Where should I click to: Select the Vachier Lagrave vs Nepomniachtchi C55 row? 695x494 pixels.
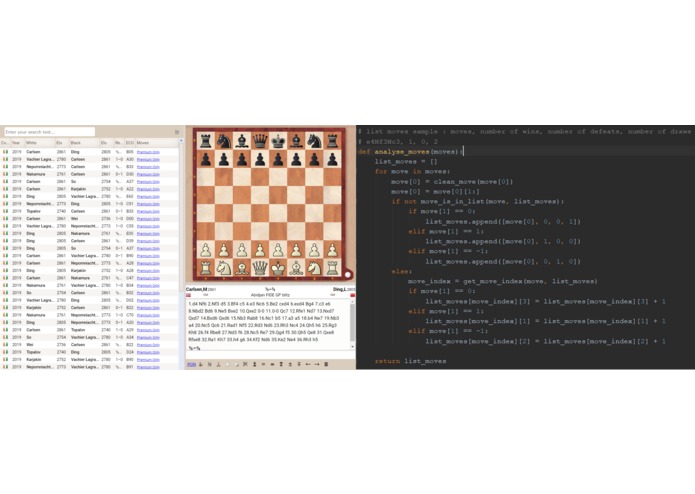coord(90,226)
